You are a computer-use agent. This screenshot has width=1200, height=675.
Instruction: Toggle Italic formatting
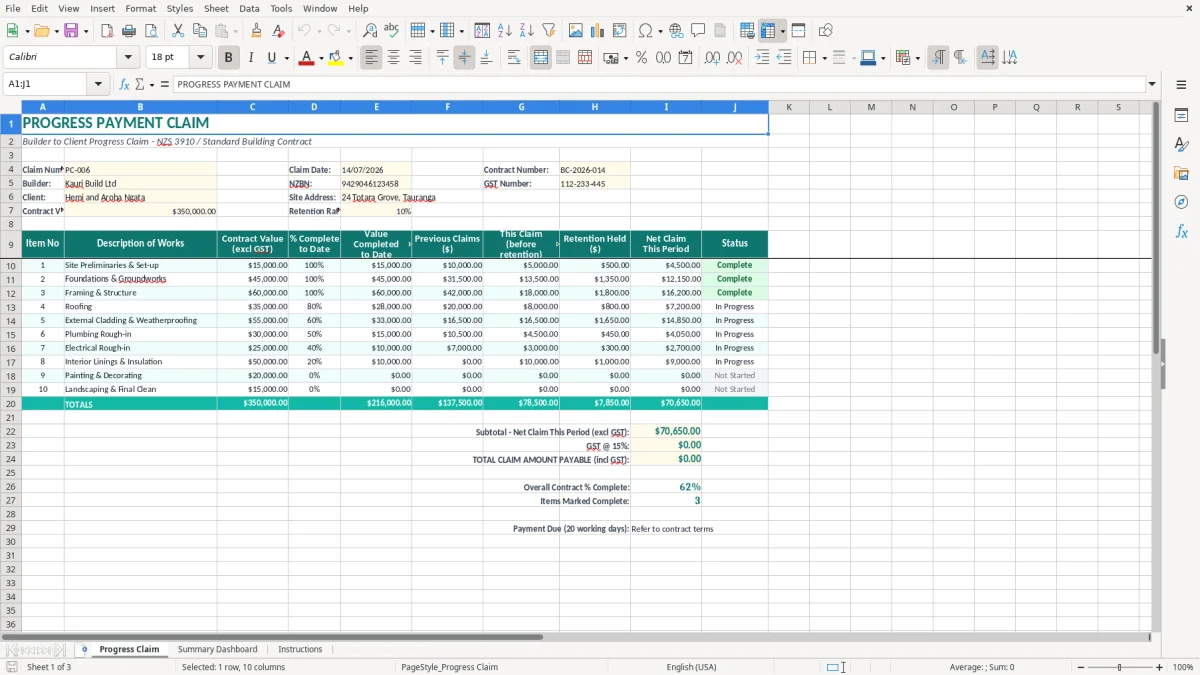251,58
